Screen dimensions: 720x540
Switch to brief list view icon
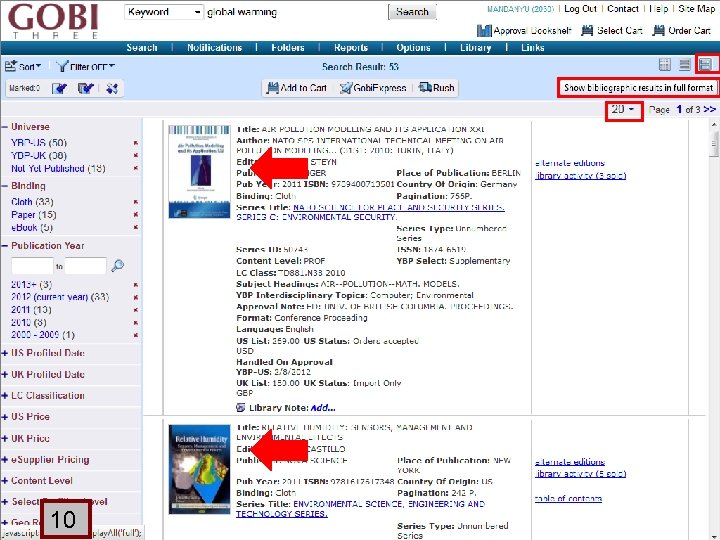click(x=685, y=65)
